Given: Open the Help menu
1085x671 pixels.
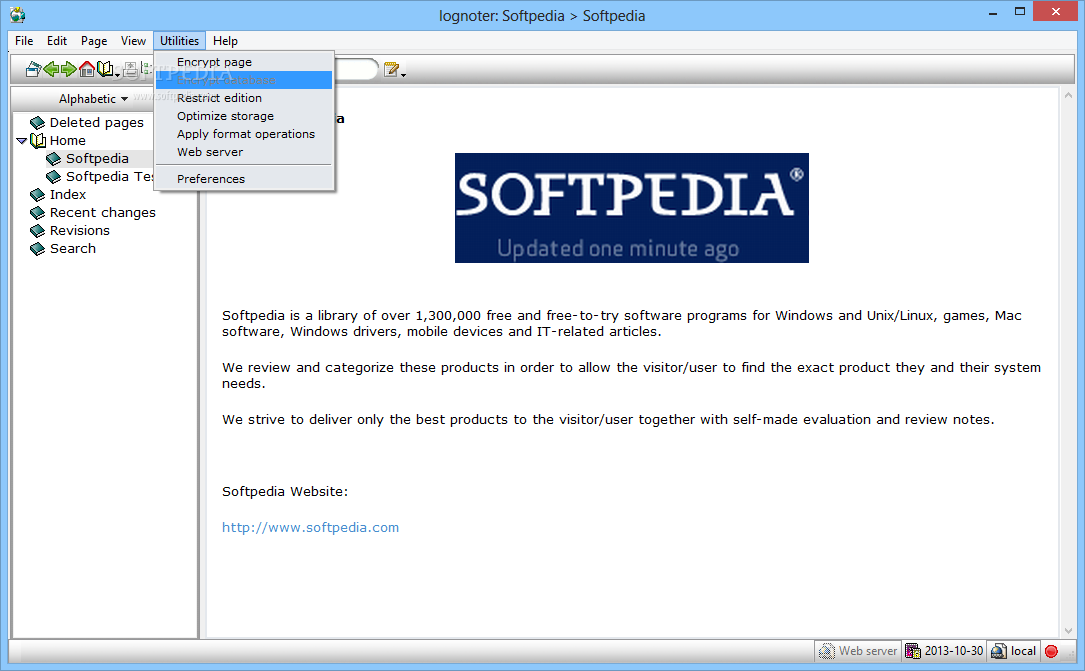Looking at the screenshot, I should (x=225, y=41).
